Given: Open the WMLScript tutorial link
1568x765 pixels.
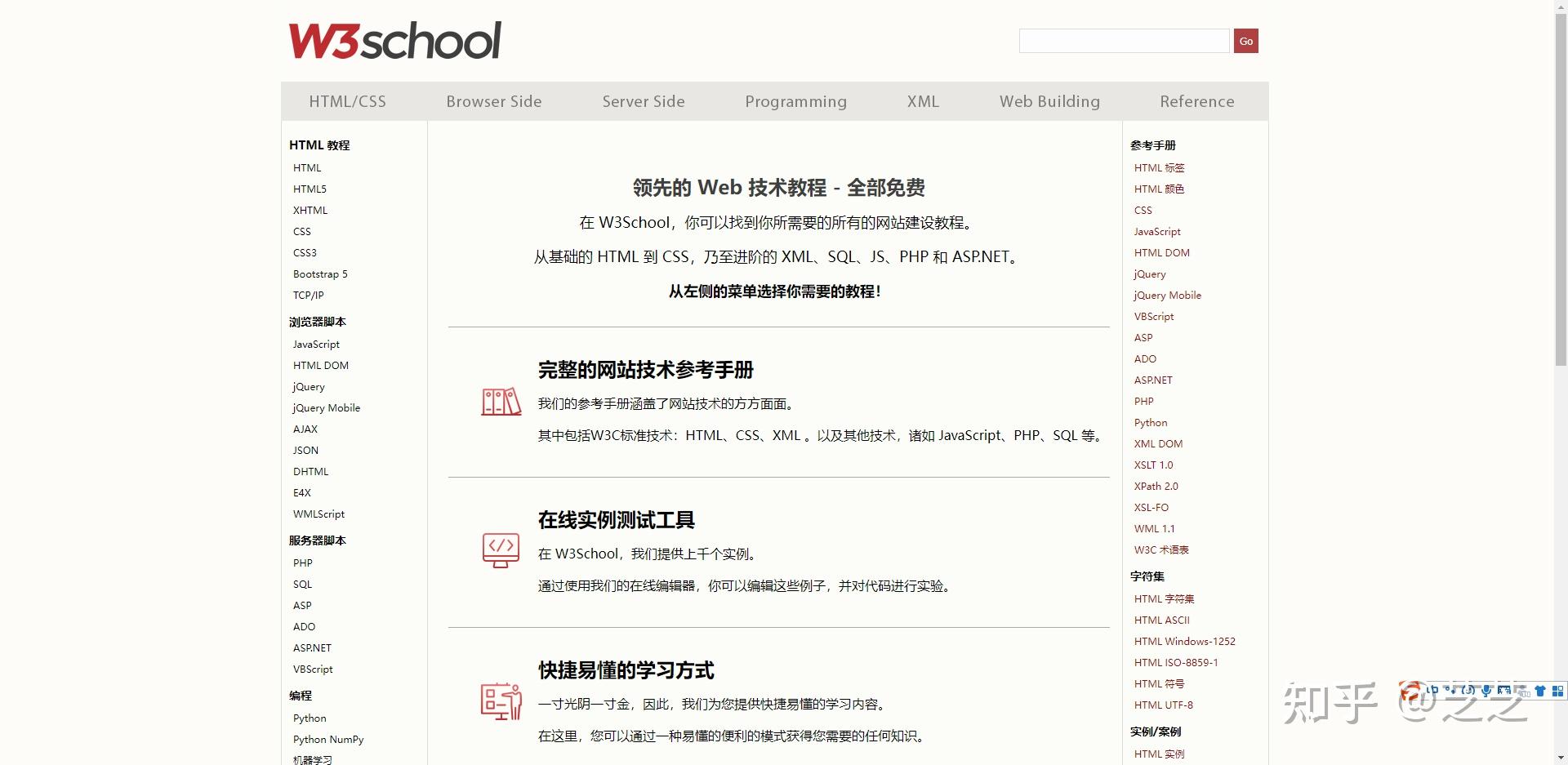Looking at the screenshot, I should pyautogui.click(x=318, y=514).
